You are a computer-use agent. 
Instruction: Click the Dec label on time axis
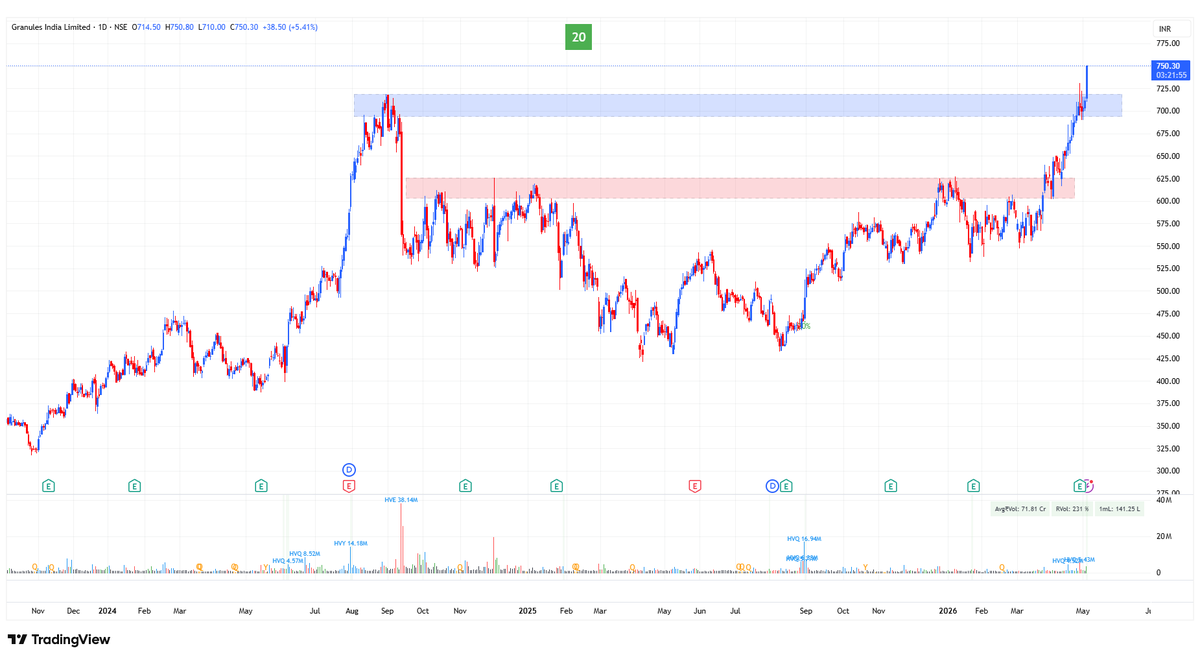(x=73, y=610)
